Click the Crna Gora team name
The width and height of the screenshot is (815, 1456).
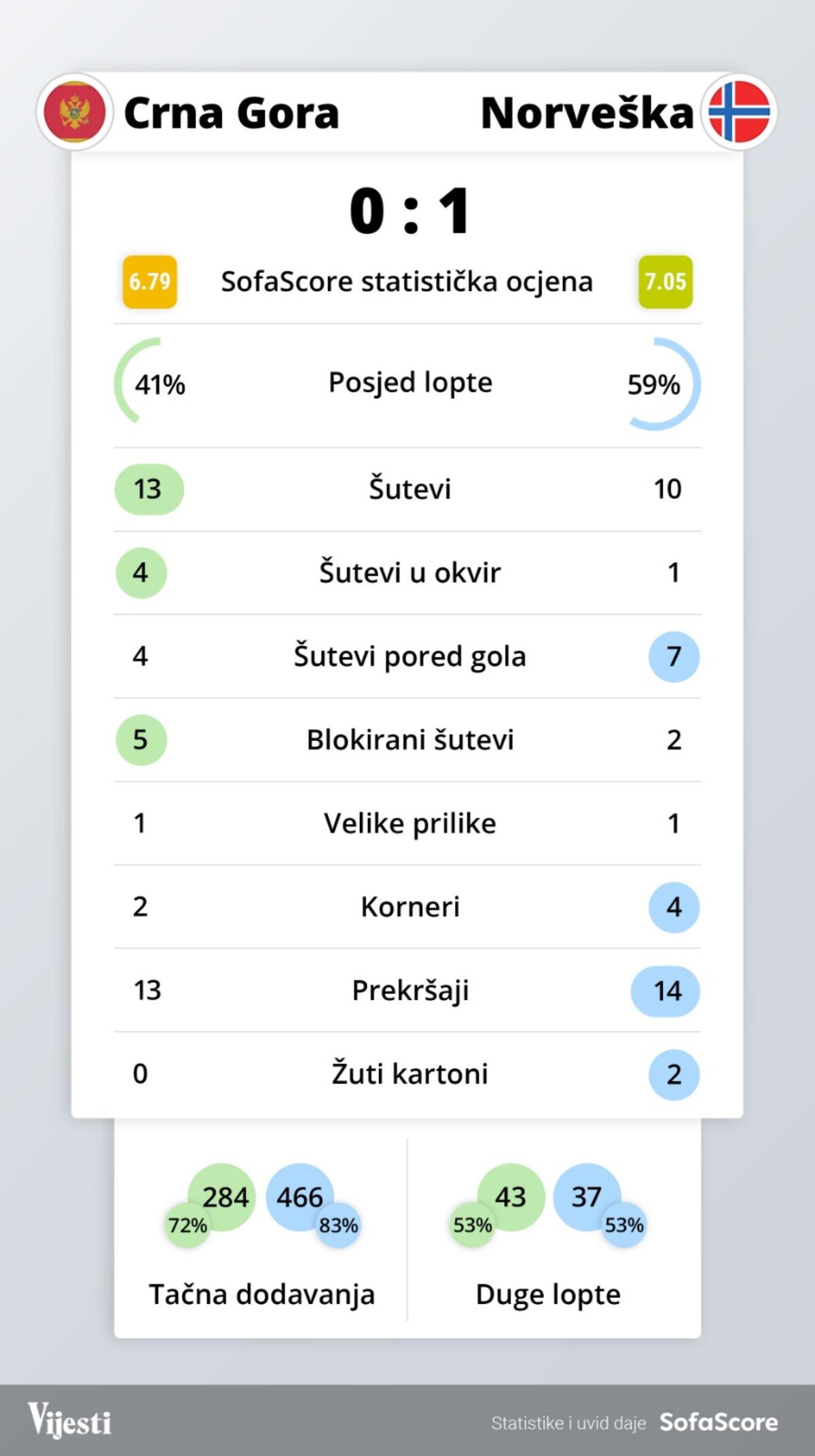coord(231,113)
